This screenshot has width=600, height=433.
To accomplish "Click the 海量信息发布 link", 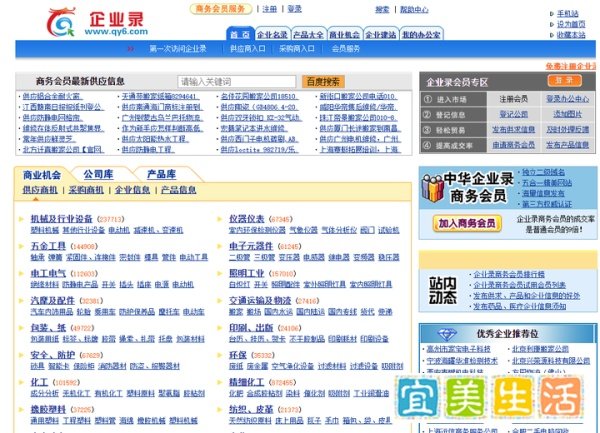I will (543, 193).
